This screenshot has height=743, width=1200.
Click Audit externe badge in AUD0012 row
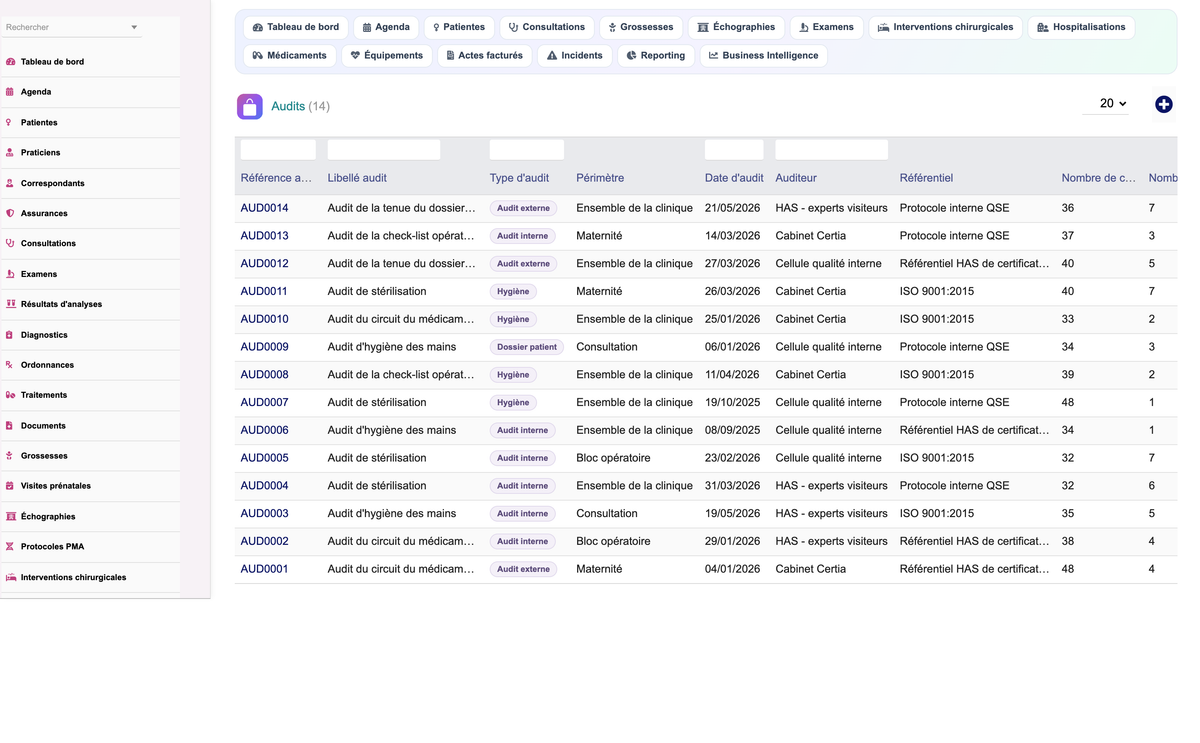[523, 264]
